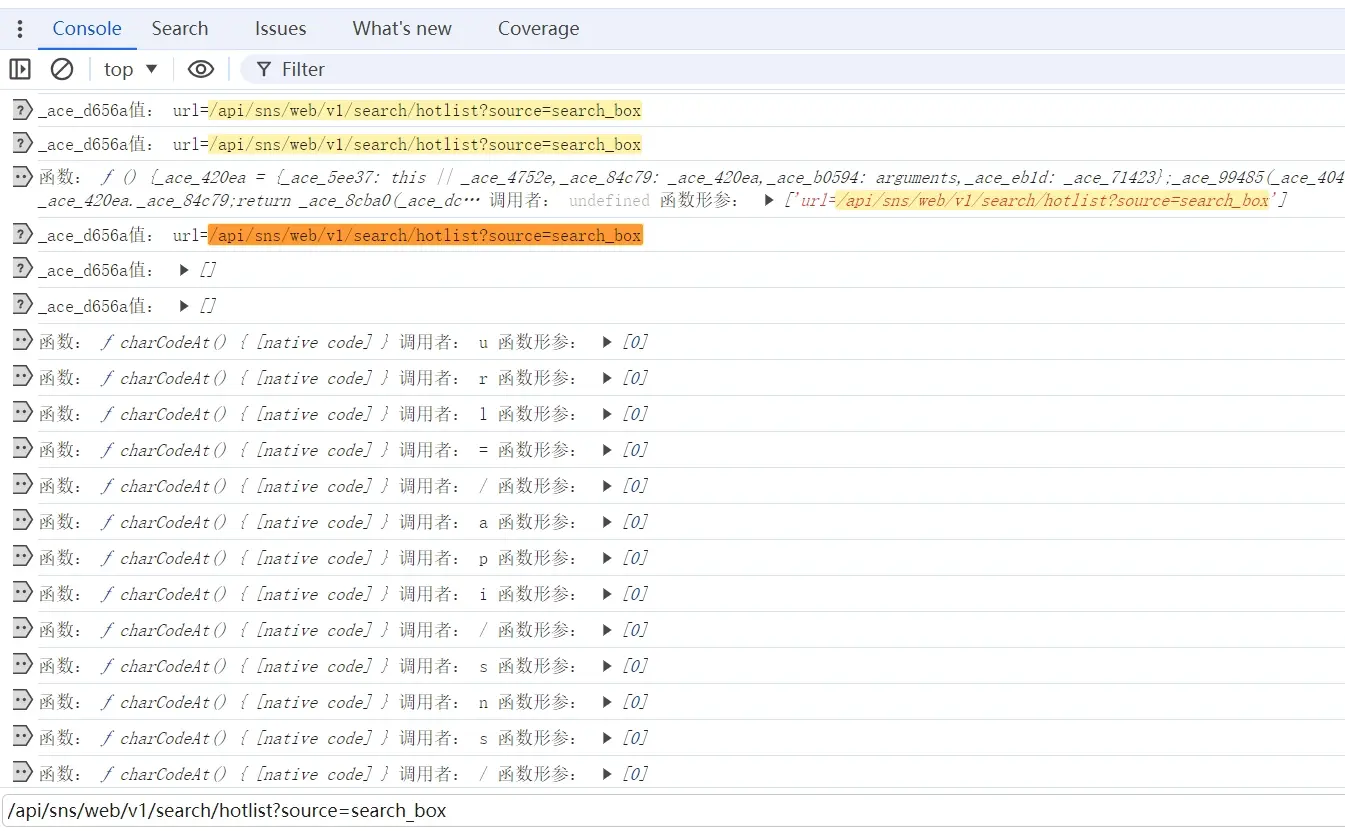Click message icon of charCodeAt row with caller n
This screenshot has width=1345, height=831.
(x=22, y=701)
